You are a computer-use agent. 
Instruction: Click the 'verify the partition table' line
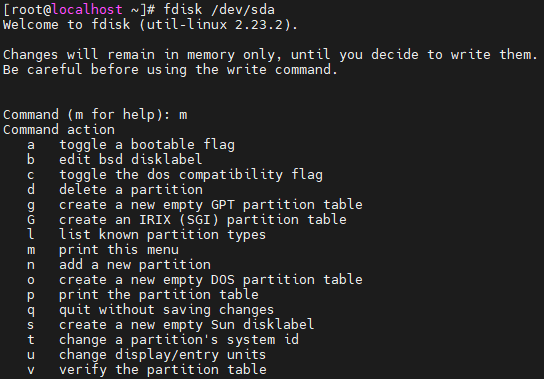point(147,370)
